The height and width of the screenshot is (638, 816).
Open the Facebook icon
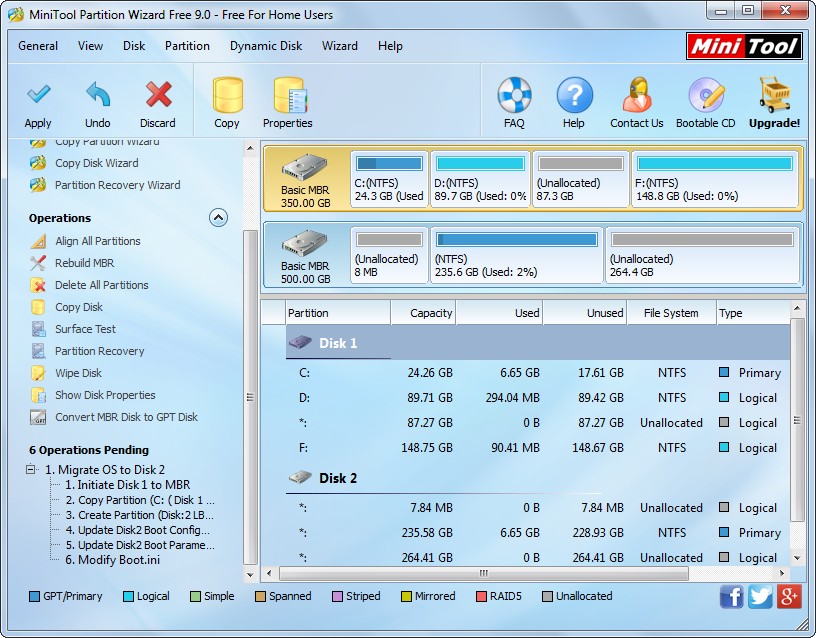click(731, 596)
